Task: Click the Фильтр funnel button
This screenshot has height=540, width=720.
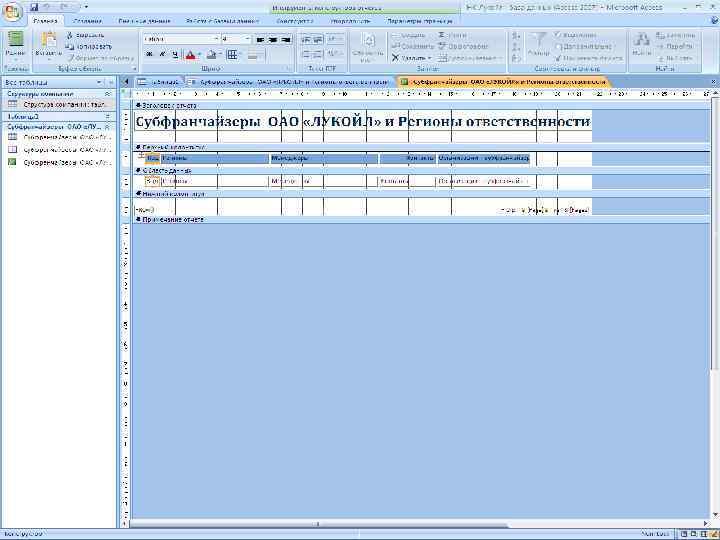Action: point(538,45)
